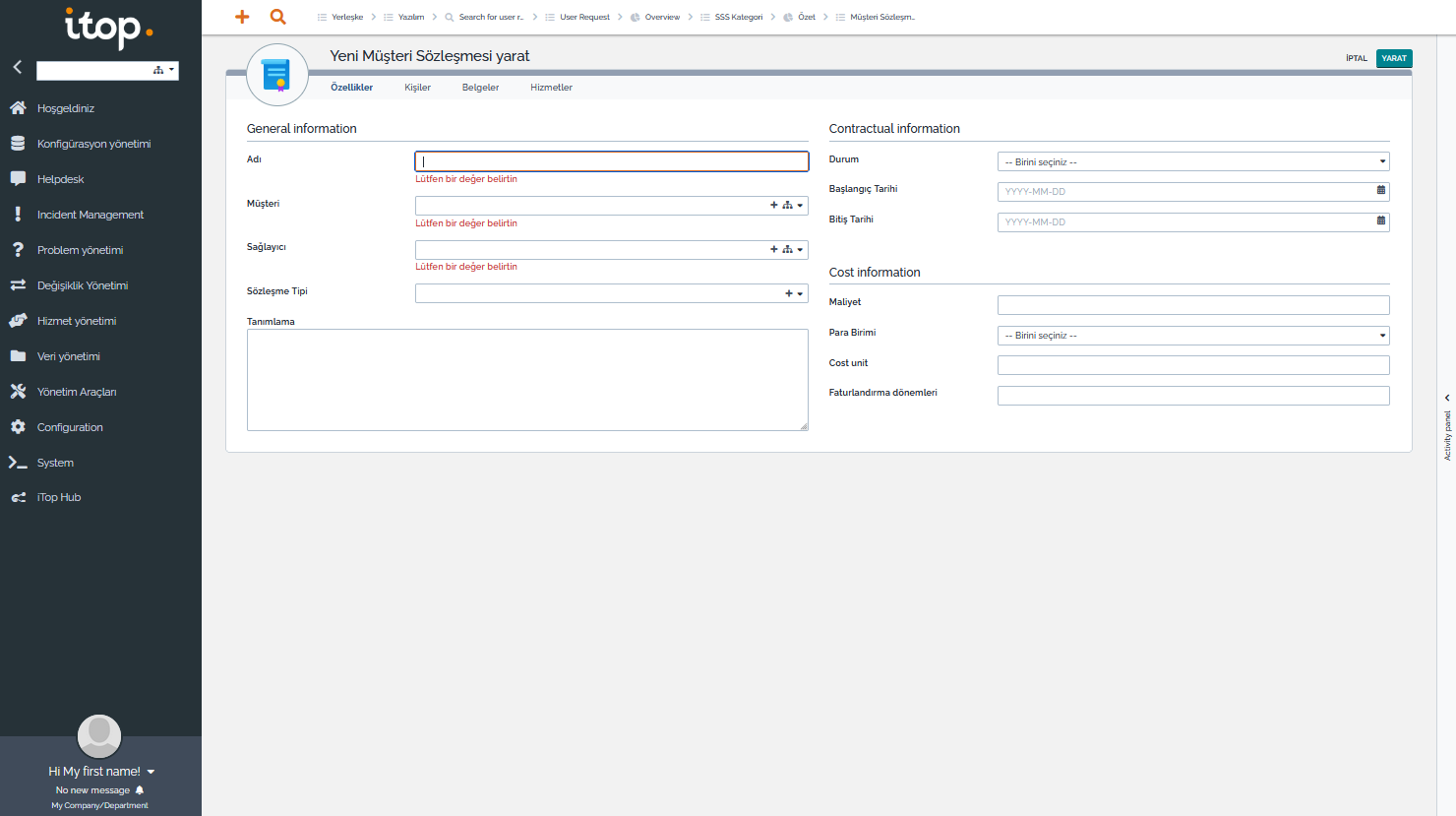Add new Sözleşme Tipi with plus icon
Screen dimensions: 1456x816
tap(788, 293)
